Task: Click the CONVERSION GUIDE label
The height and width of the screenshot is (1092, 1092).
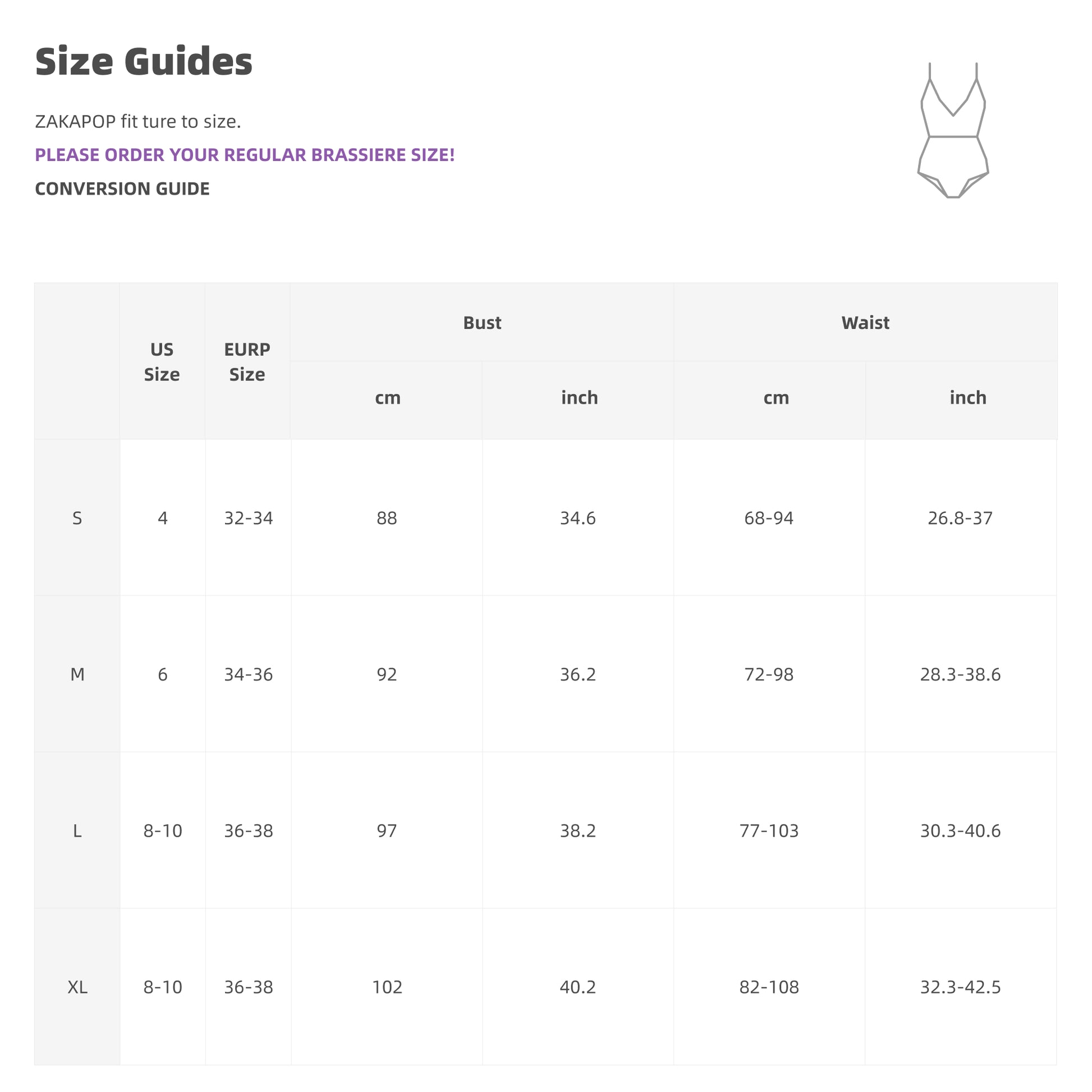Action: pos(122,189)
